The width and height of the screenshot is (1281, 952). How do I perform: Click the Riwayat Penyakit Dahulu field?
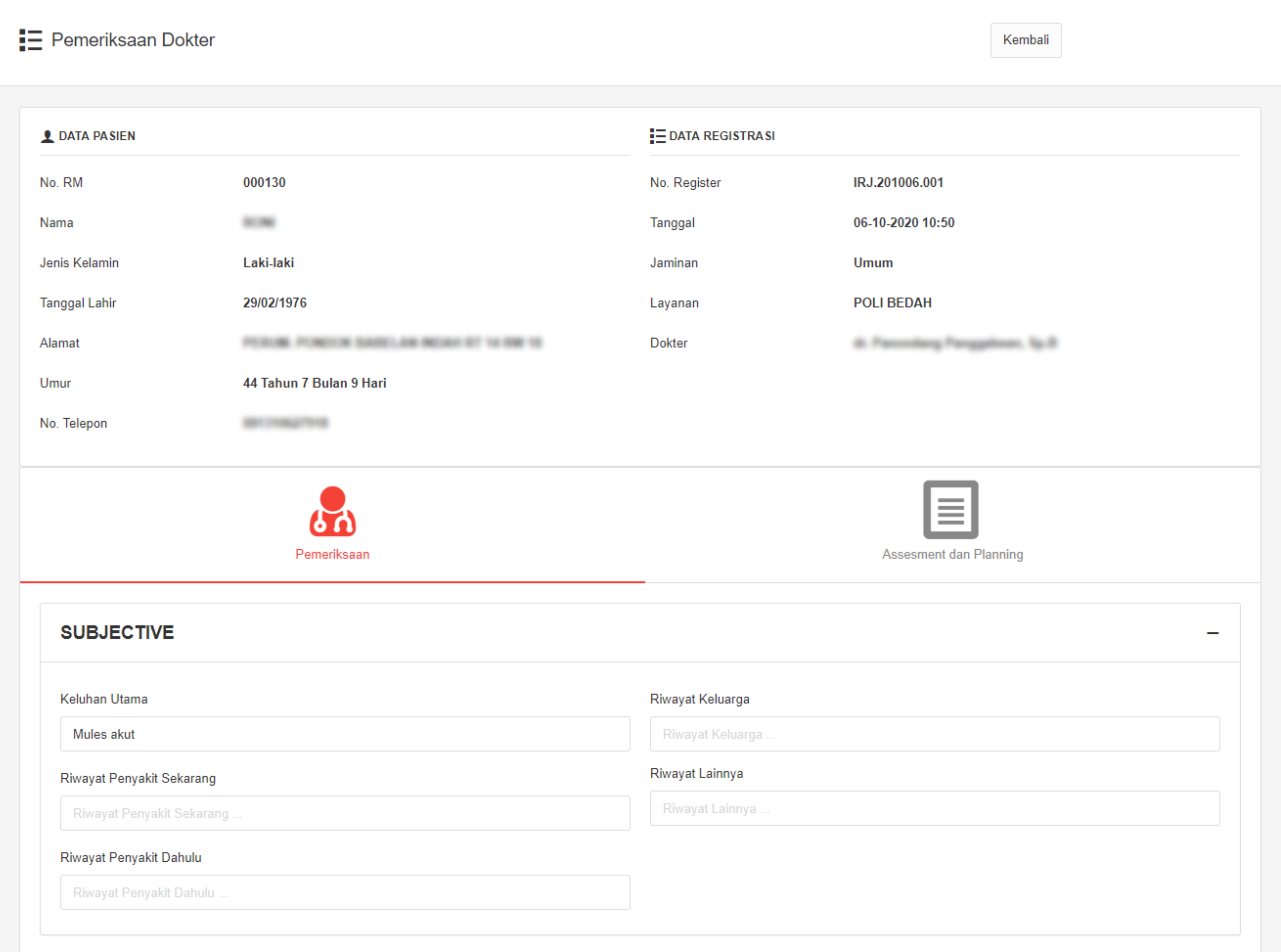pyautogui.click(x=345, y=892)
